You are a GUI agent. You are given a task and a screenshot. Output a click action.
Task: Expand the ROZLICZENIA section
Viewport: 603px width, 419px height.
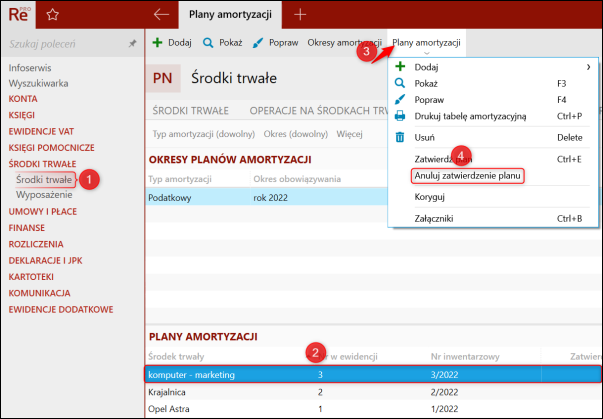(36, 244)
